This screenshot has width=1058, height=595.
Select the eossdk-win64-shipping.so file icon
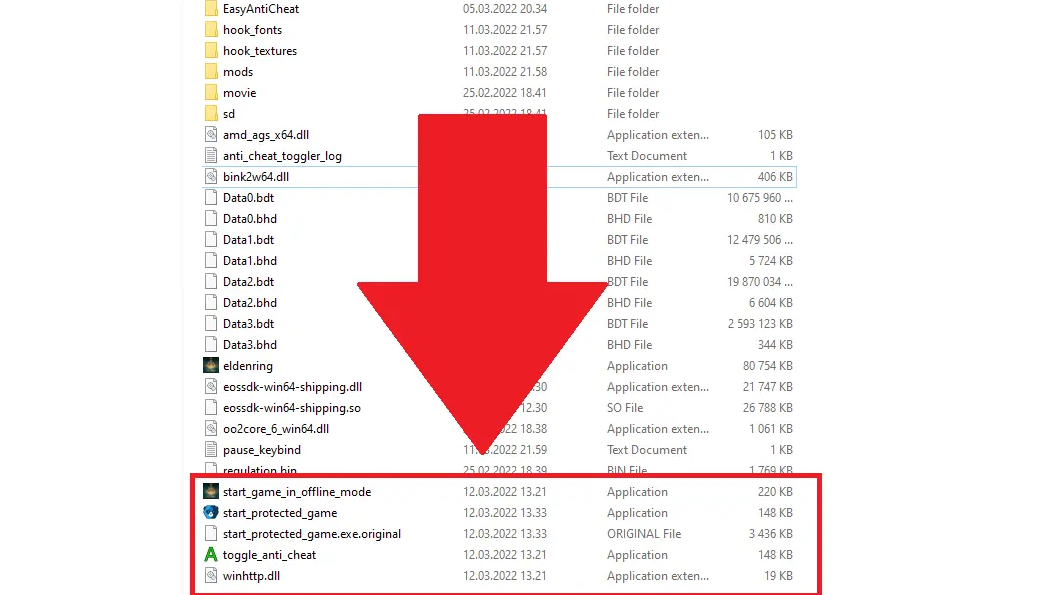(211, 407)
